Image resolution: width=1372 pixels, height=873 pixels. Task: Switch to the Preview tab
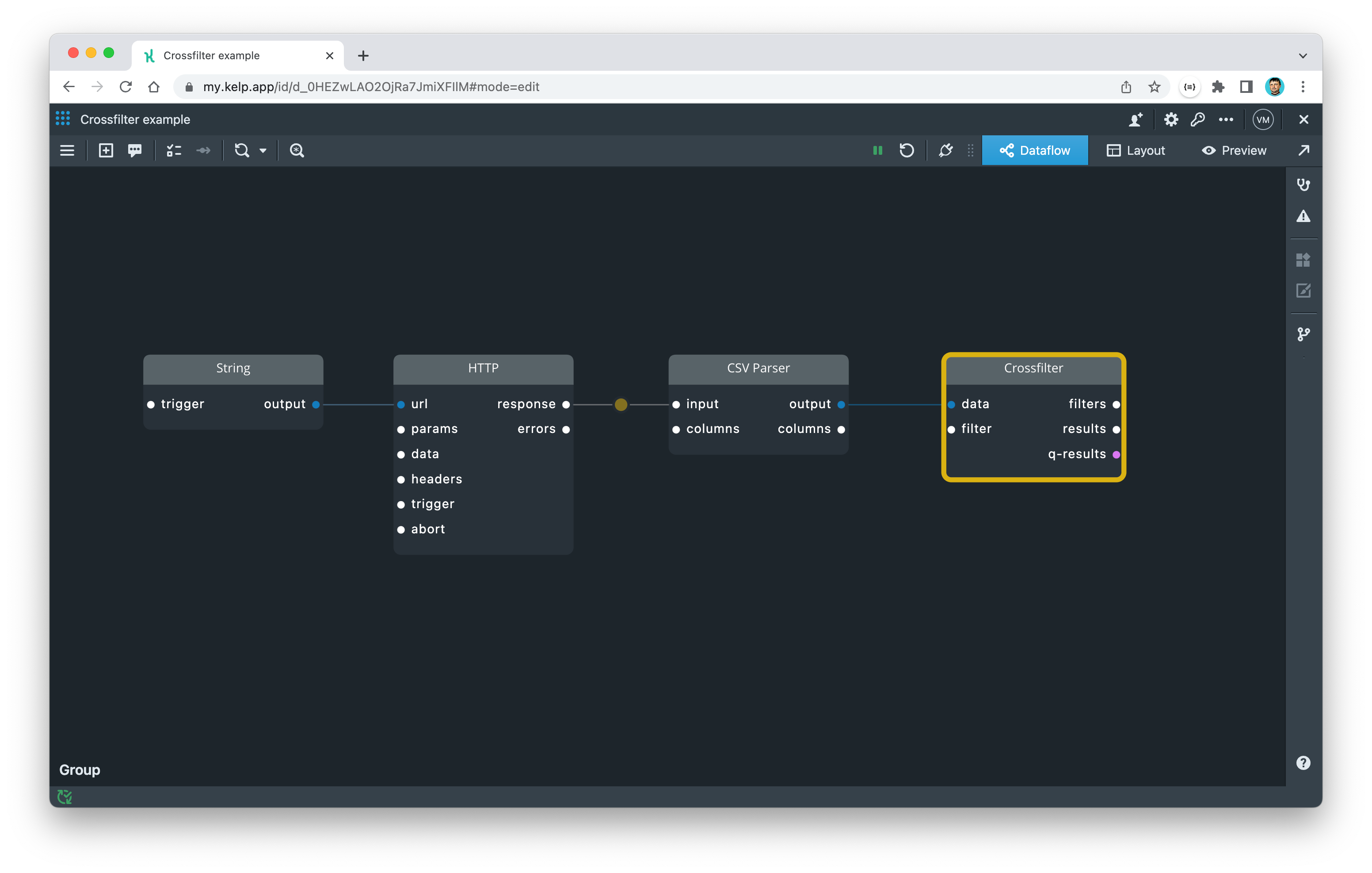pos(1234,150)
